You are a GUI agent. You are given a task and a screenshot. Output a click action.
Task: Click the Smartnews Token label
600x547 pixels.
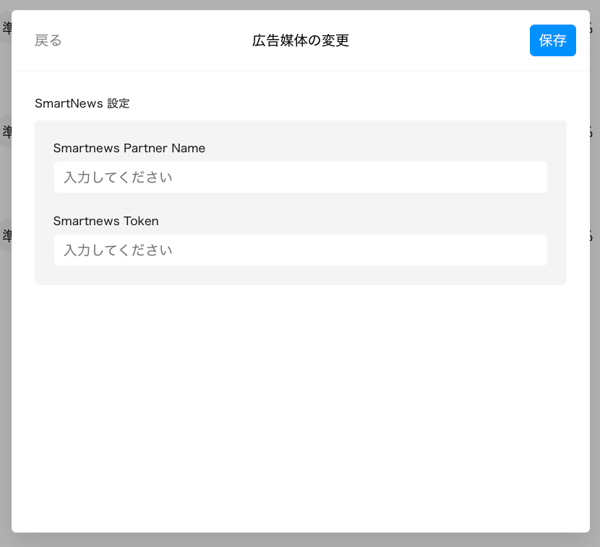[x=106, y=221]
